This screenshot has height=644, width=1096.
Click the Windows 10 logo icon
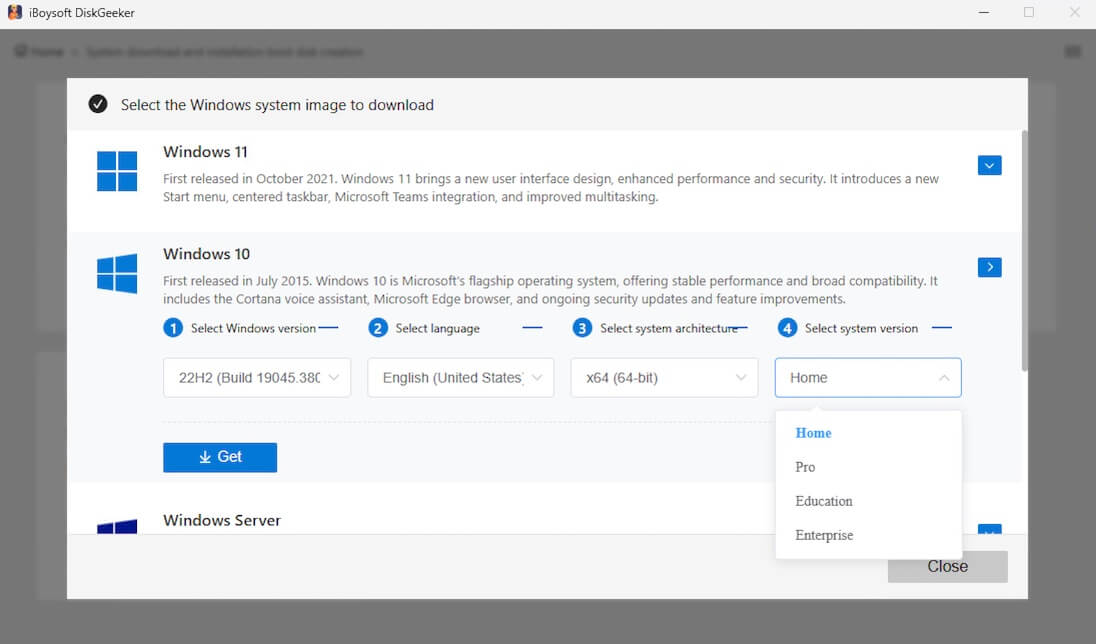tap(117, 273)
